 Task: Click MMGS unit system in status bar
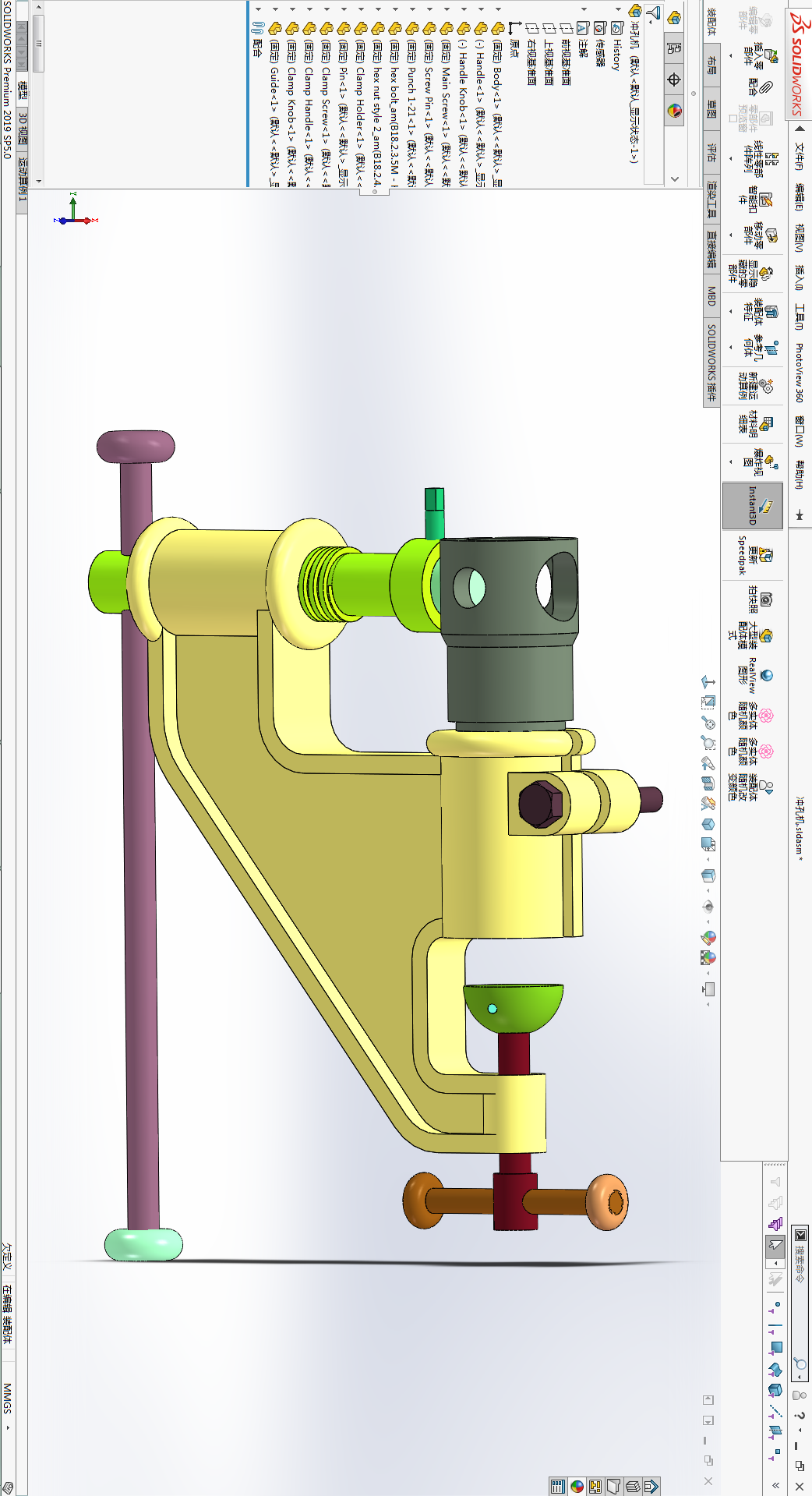click(8, 1398)
